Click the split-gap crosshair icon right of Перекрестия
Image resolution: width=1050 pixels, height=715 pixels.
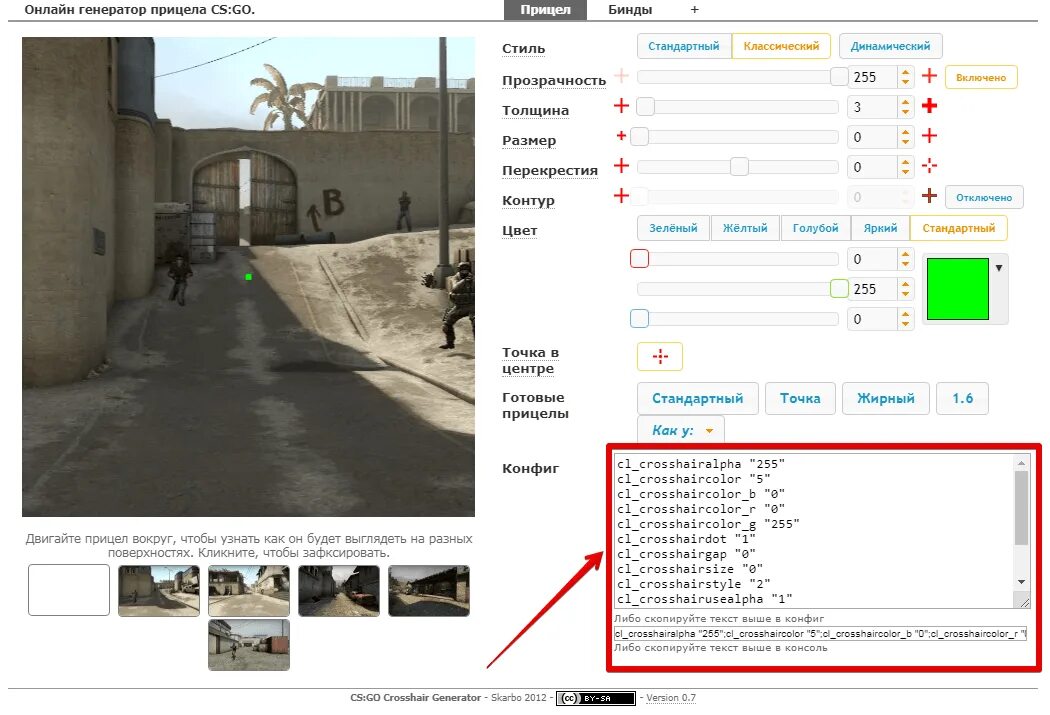click(x=929, y=165)
